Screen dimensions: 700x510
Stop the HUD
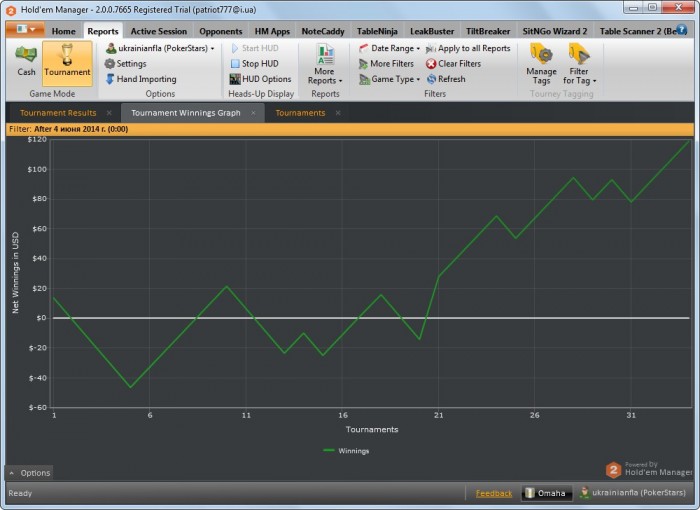[x=254, y=64]
